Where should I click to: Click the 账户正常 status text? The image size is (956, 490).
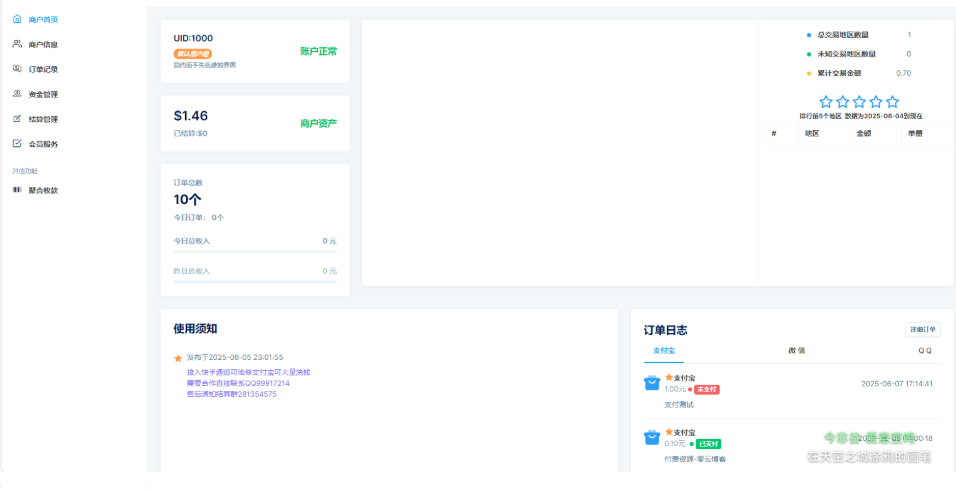click(x=318, y=52)
